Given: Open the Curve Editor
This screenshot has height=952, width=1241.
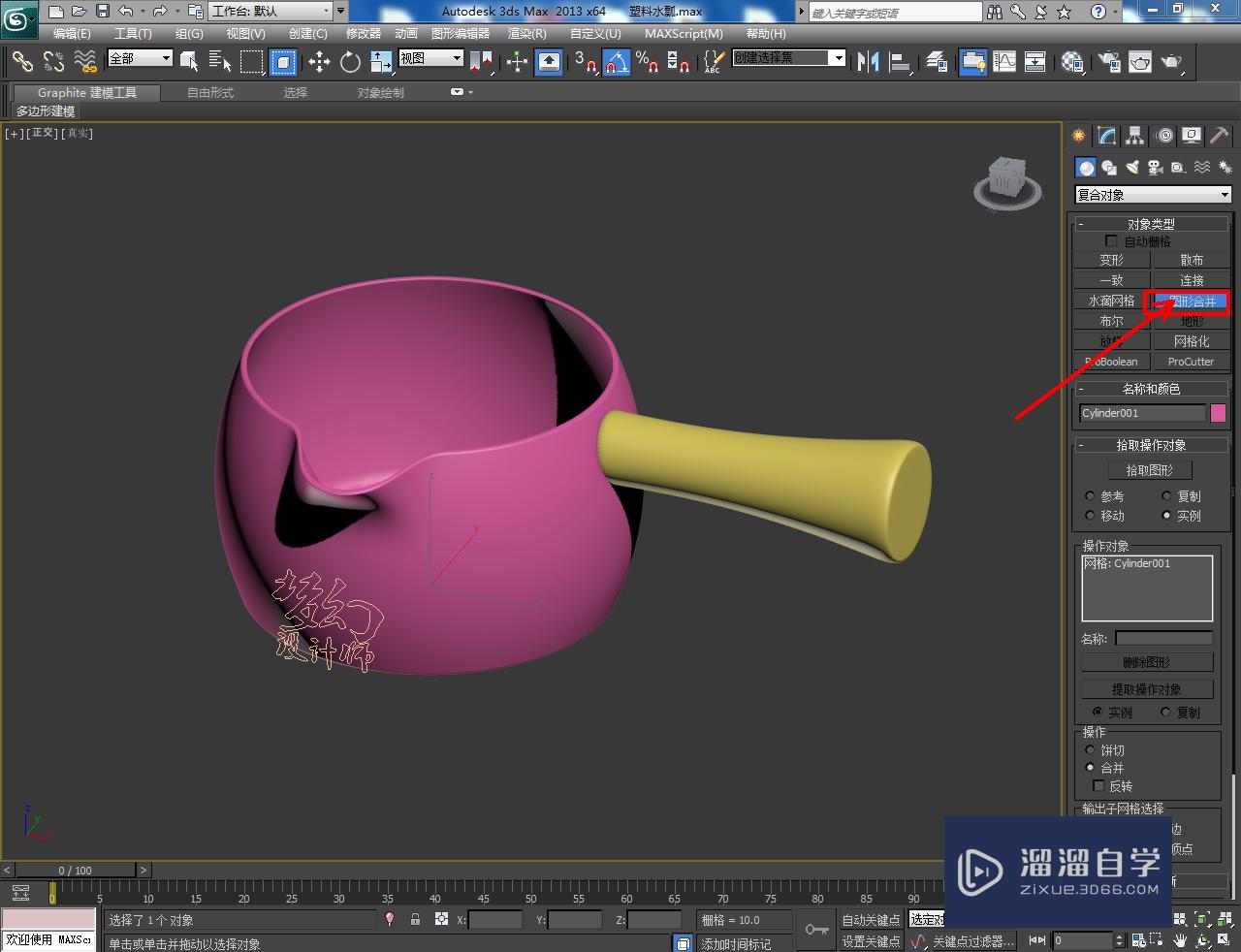Looking at the screenshot, I should click(x=1004, y=62).
